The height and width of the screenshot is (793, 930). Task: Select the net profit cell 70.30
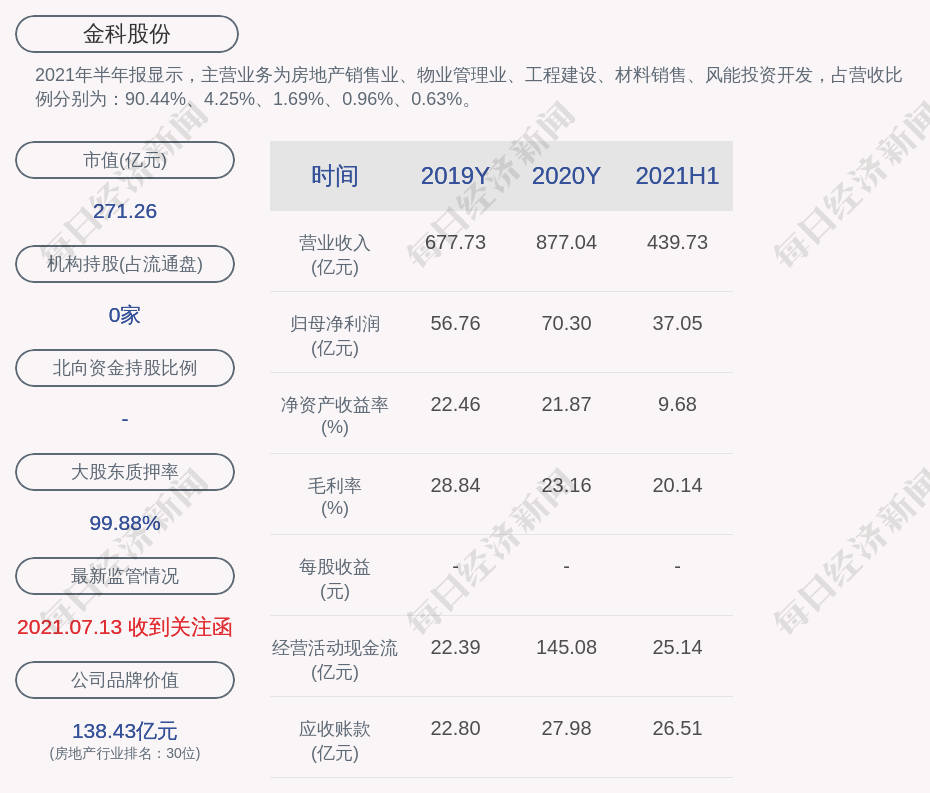click(x=566, y=323)
